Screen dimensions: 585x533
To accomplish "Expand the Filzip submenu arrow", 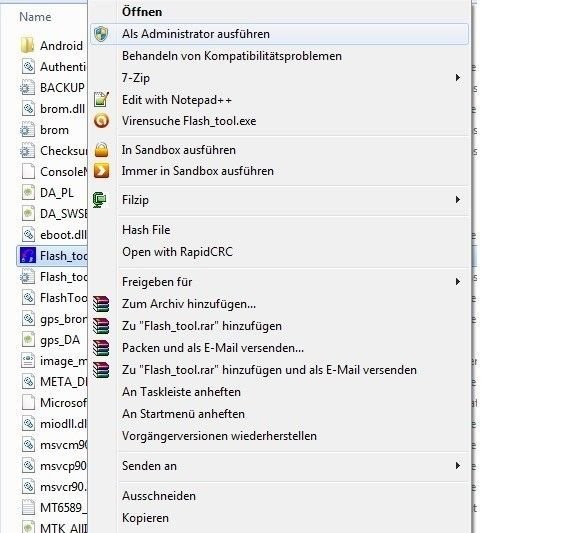I will (x=458, y=200).
